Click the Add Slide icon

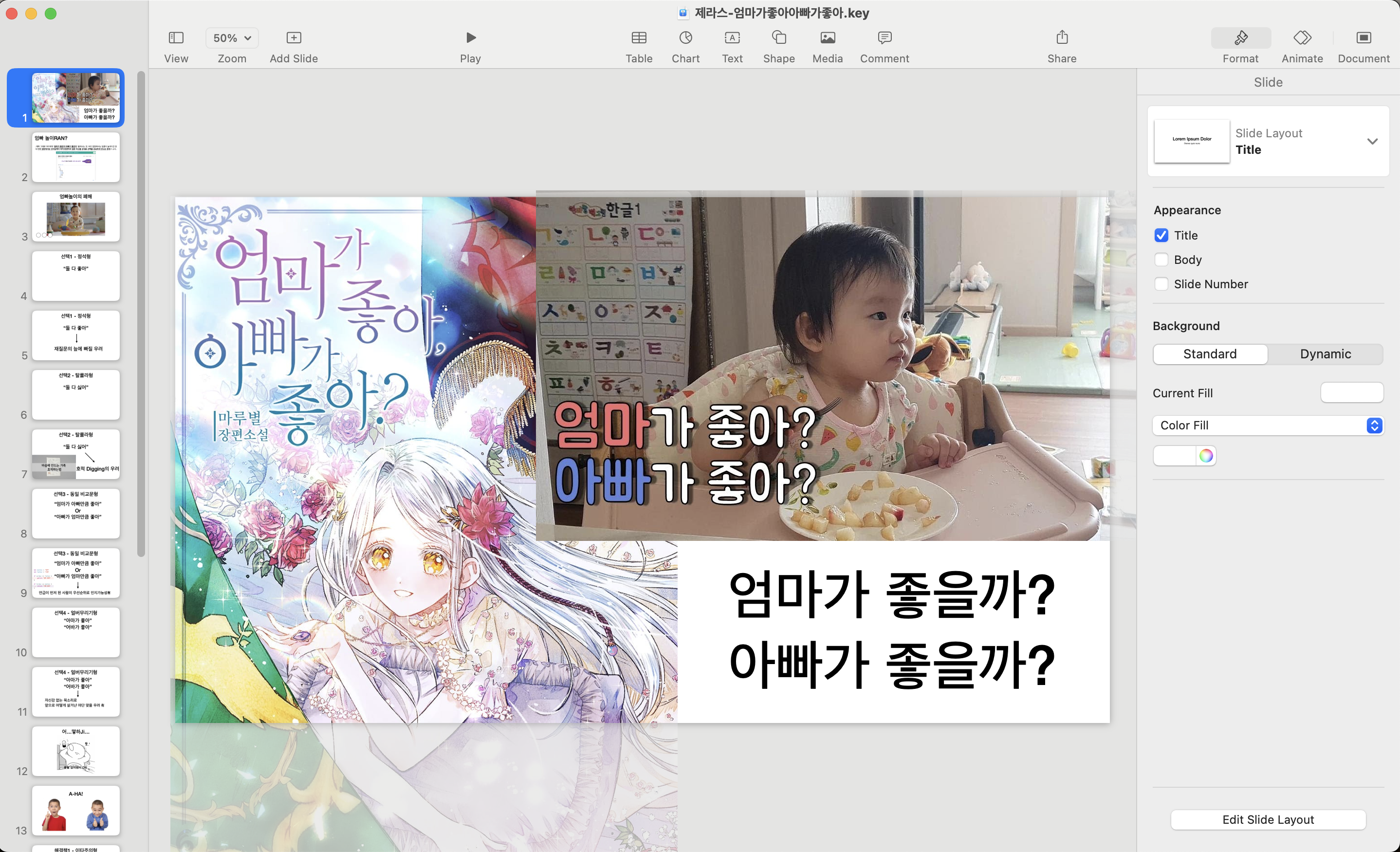point(293,38)
